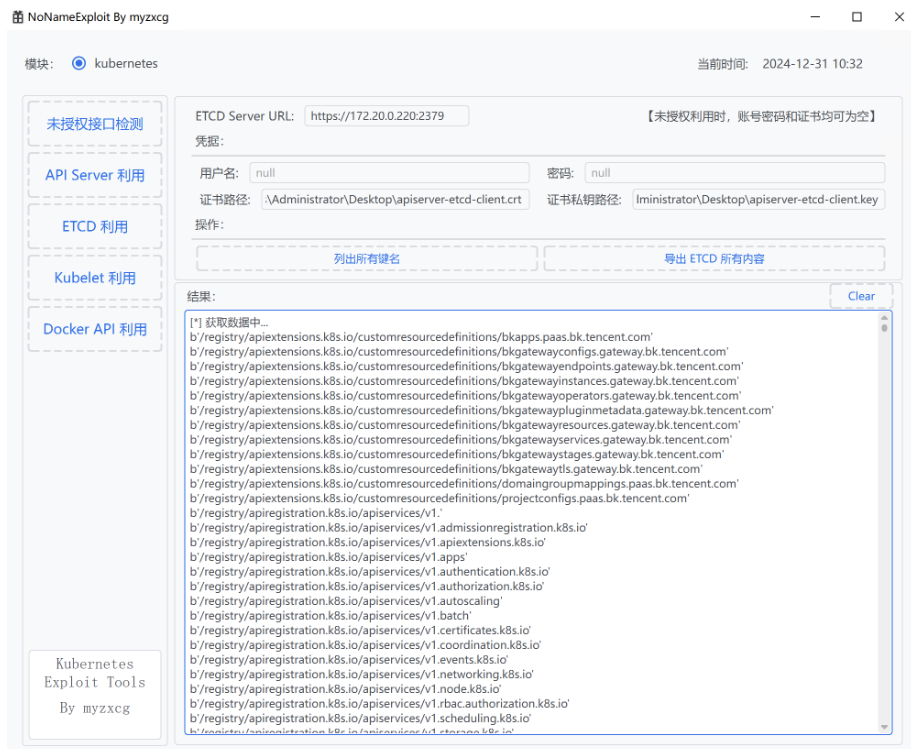Select the v1.authorization.k8s.io line
Image resolution: width=911 pixels, height=749 pixels.
(x=367, y=586)
